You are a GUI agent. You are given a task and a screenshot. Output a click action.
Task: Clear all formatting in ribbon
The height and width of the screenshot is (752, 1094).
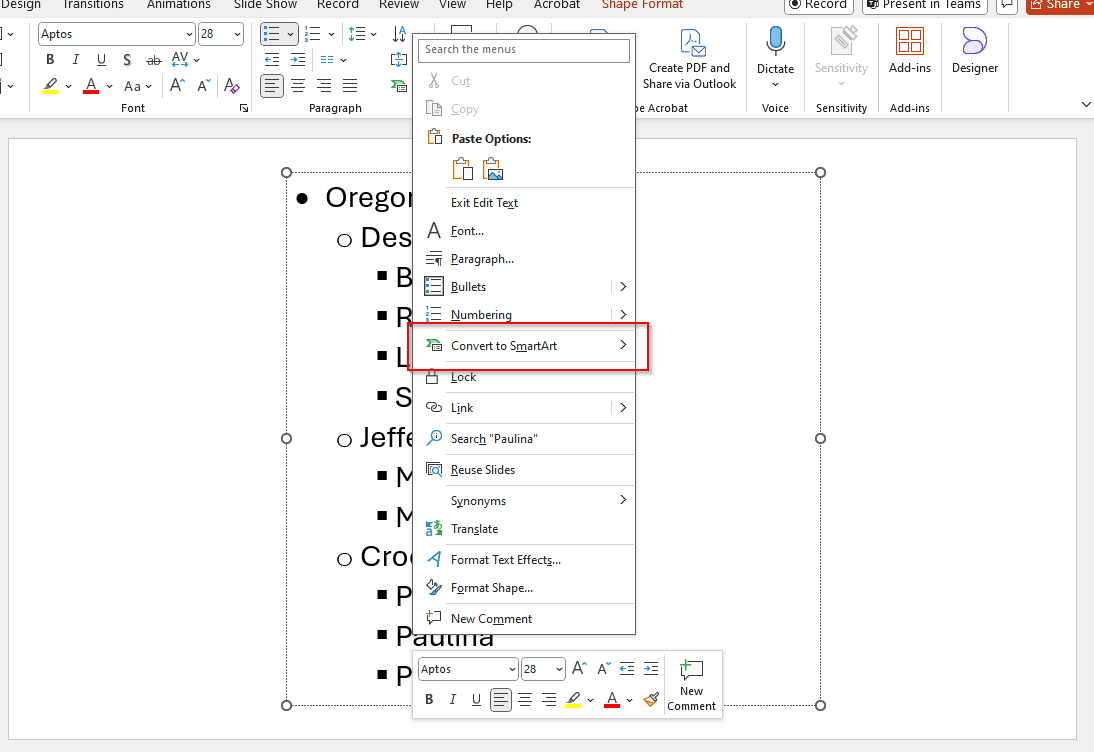coord(232,86)
